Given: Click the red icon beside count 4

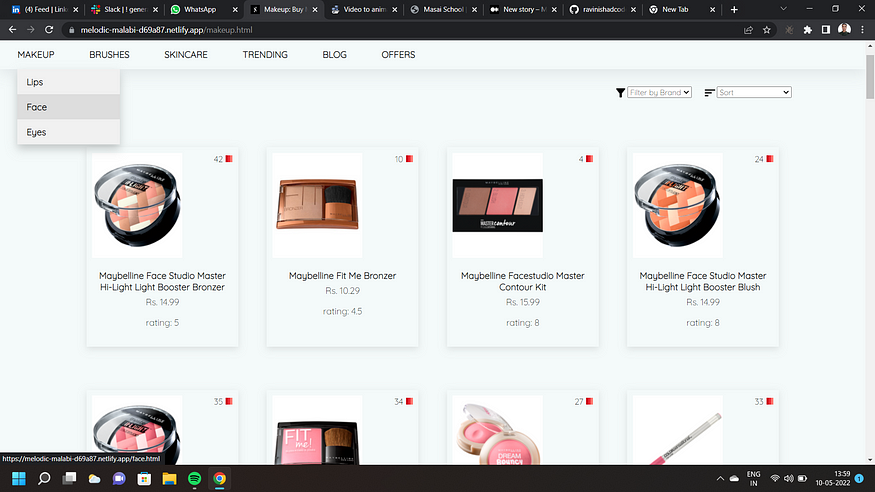Looking at the screenshot, I should pyautogui.click(x=589, y=159).
